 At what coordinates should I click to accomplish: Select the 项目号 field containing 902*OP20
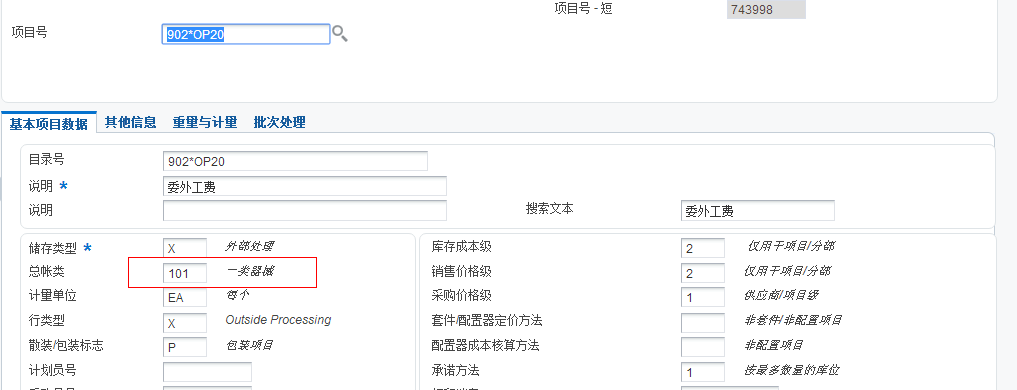[x=246, y=34]
